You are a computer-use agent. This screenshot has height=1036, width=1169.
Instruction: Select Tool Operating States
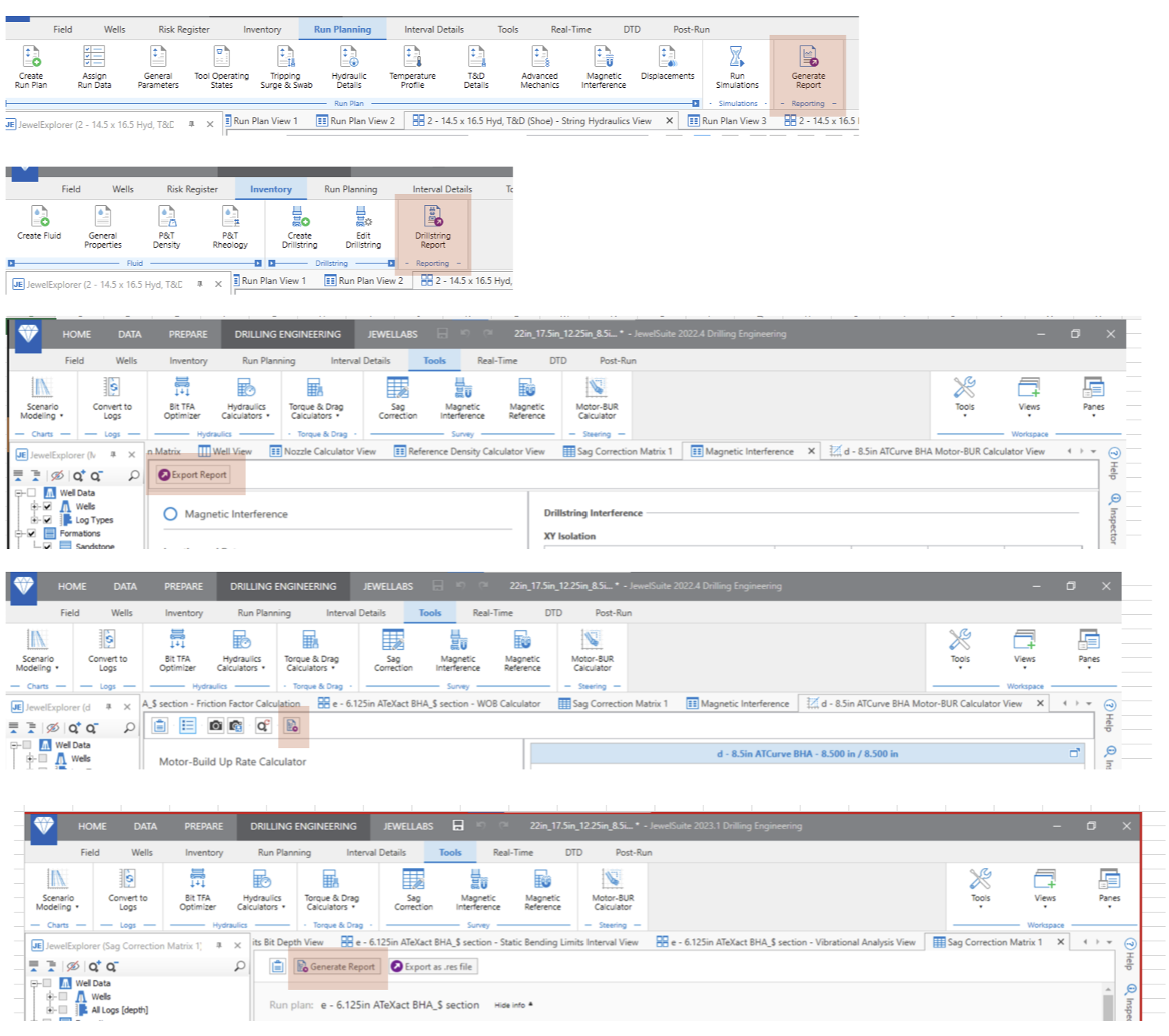[222, 67]
